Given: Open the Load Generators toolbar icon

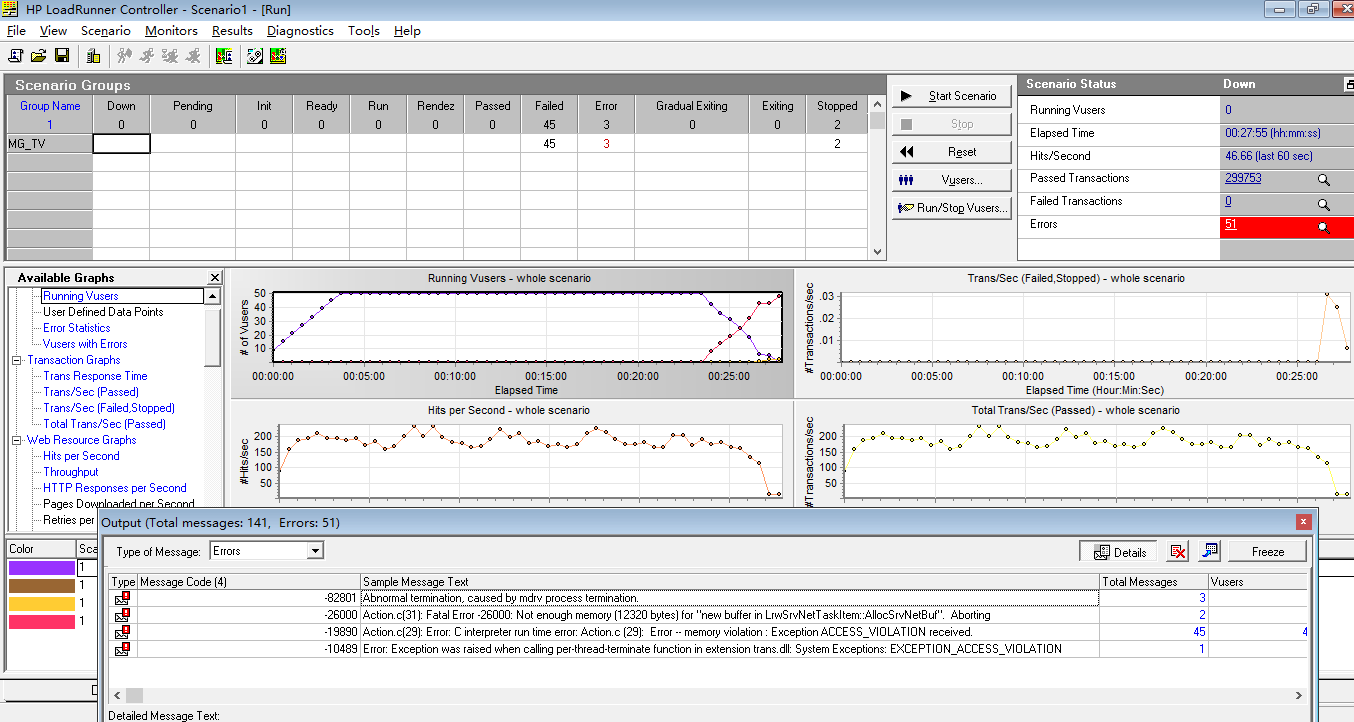Looking at the screenshot, I should click(x=93, y=56).
